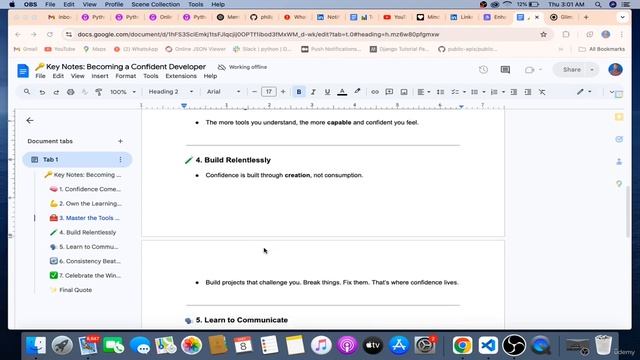Screen dimensions: 640x360
Task: Toggle underline formatting
Action: (x=327, y=92)
